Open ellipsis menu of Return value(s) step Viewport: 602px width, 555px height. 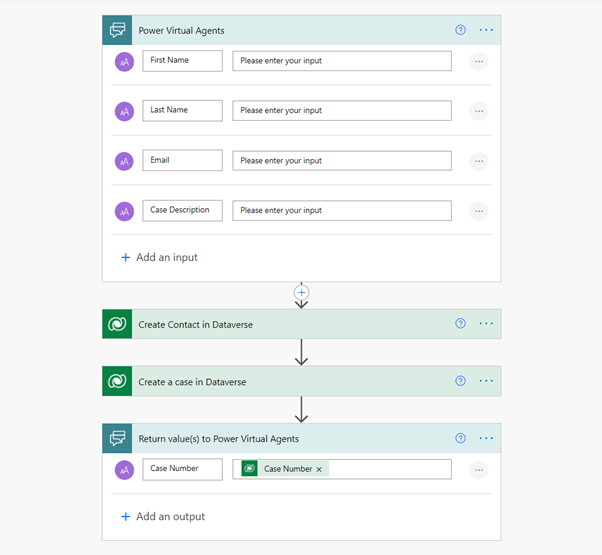click(x=486, y=438)
